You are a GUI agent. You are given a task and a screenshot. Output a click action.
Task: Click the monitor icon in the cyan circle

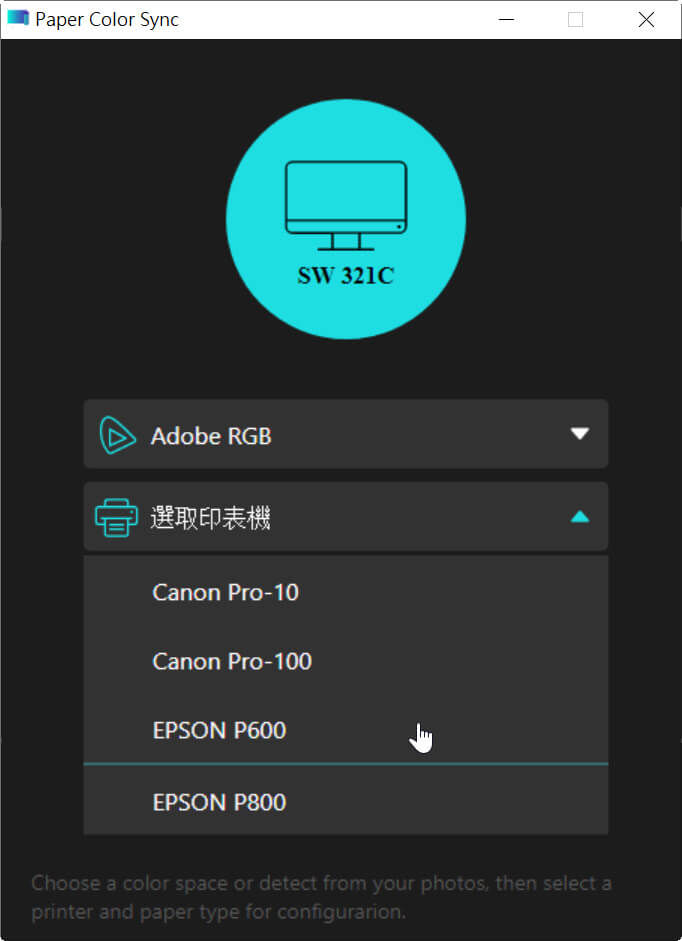pyautogui.click(x=346, y=206)
